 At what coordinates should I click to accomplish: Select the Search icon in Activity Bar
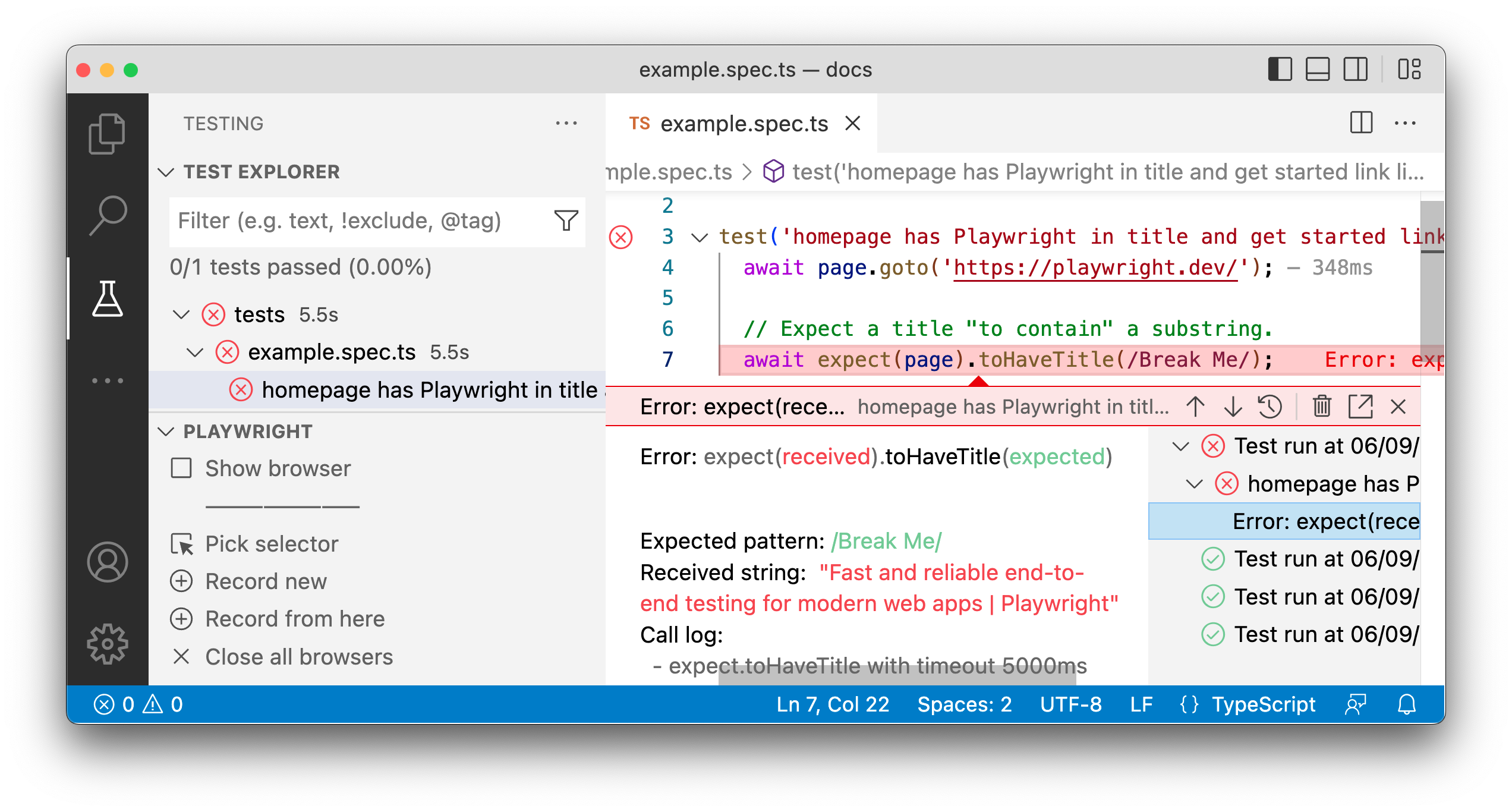pos(108,215)
